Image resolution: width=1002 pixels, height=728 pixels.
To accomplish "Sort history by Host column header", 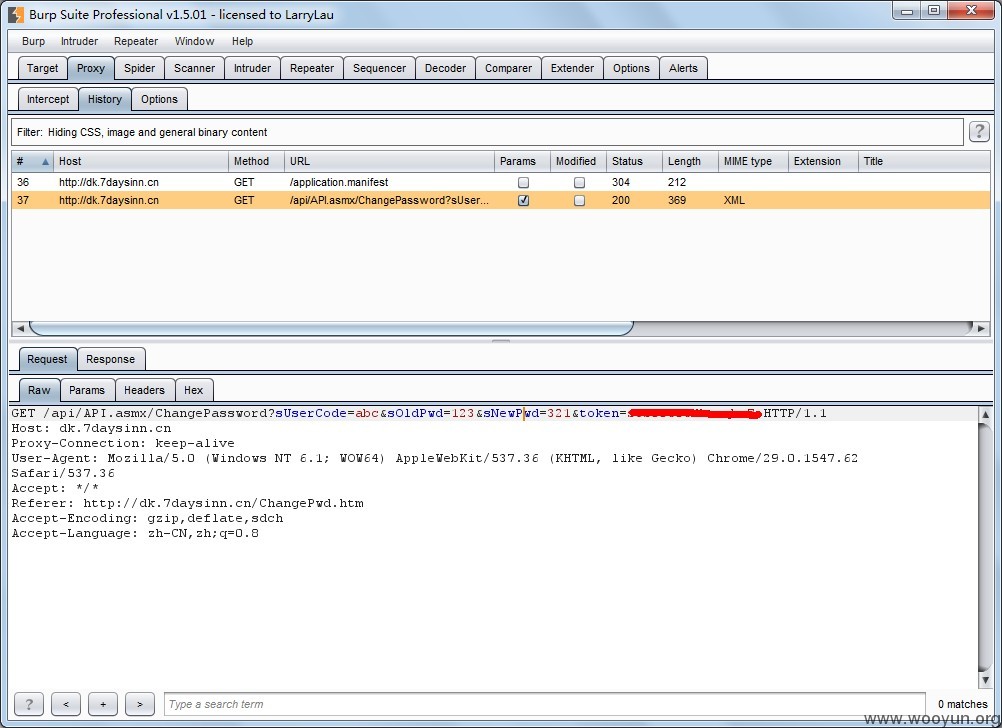I will coord(141,162).
